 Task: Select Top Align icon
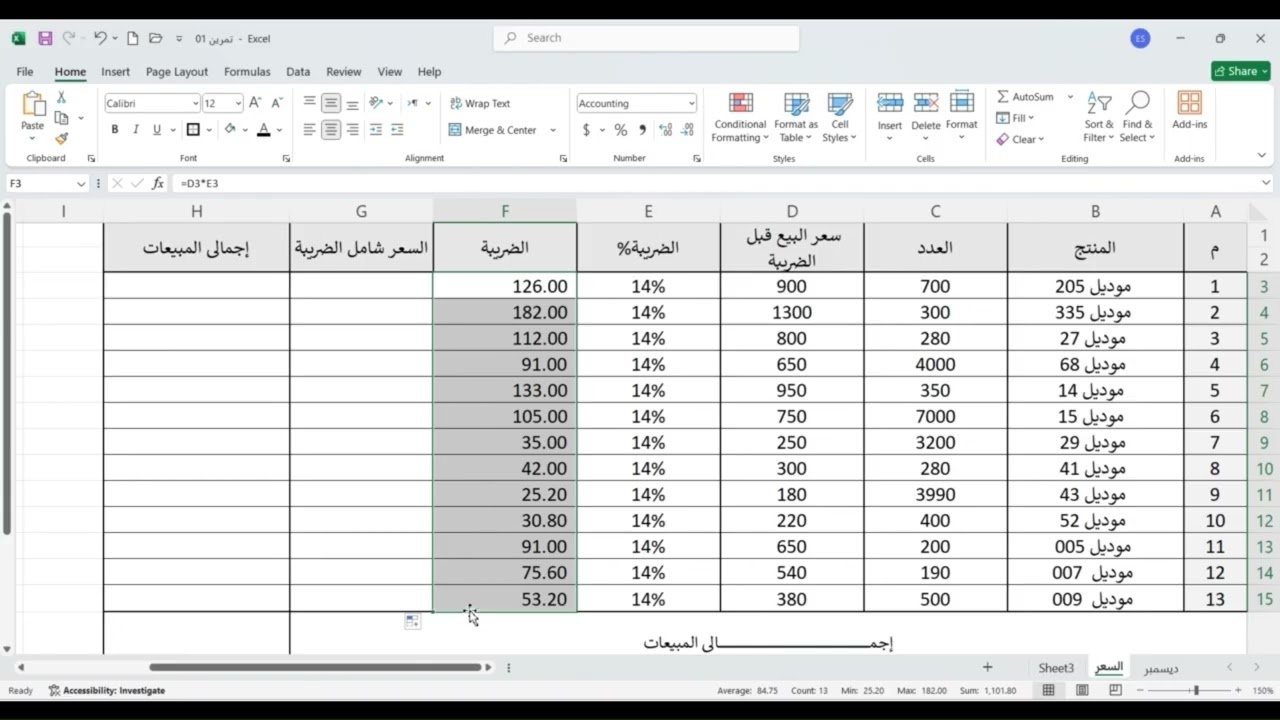(x=310, y=103)
